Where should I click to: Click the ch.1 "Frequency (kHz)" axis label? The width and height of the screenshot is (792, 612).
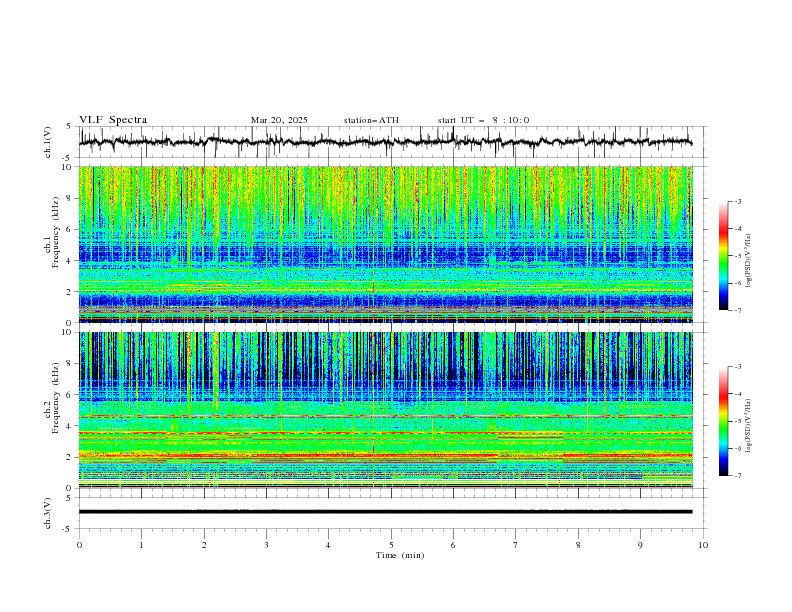coord(57,233)
